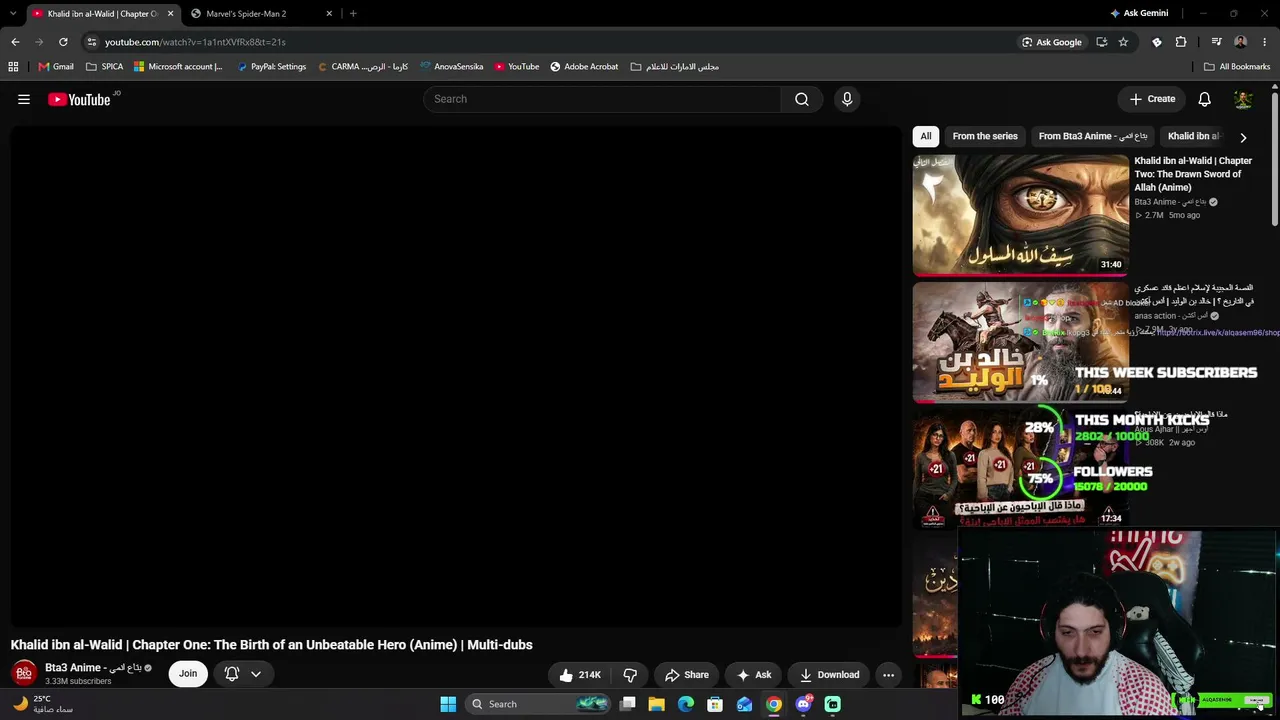Open Chrome media controls icon
This screenshot has width=1280, height=720.
coord(1216,42)
